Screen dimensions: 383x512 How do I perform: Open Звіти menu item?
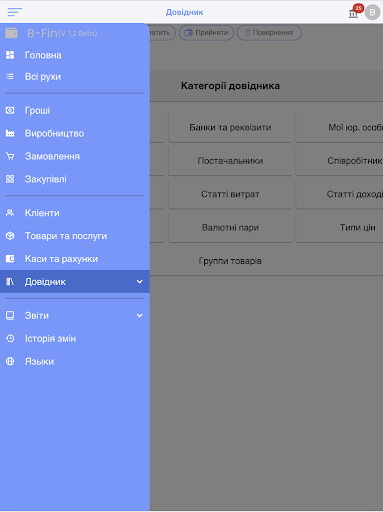tap(75, 315)
